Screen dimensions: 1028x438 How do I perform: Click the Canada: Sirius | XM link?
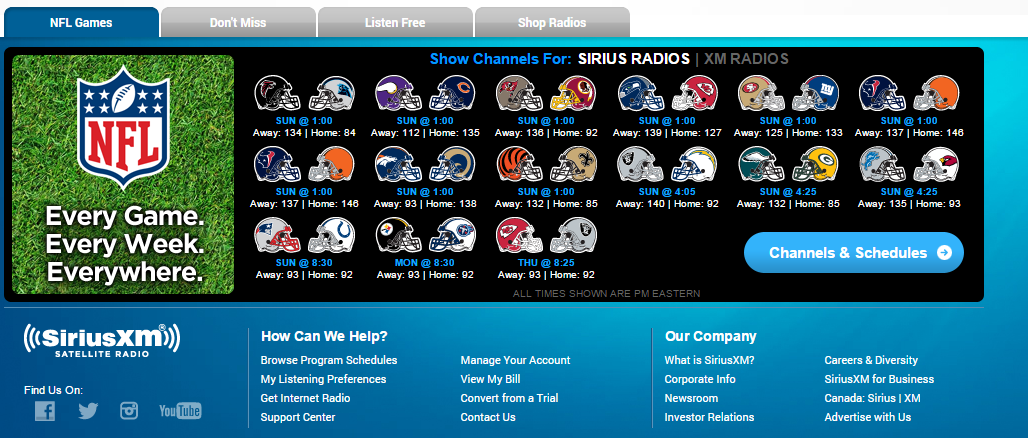(x=873, y=398)
